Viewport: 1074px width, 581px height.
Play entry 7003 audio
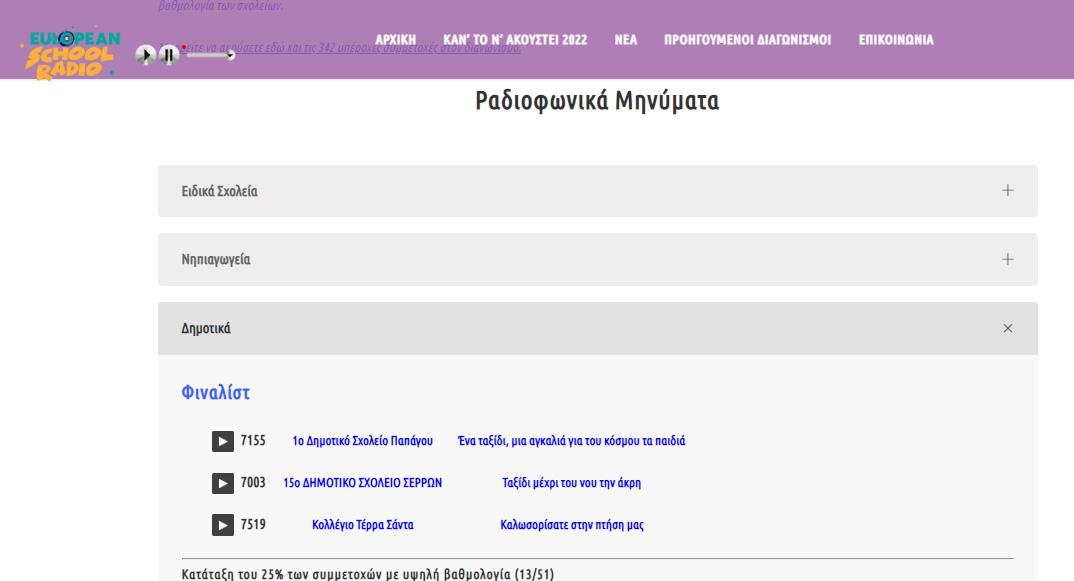pos(222,483)
